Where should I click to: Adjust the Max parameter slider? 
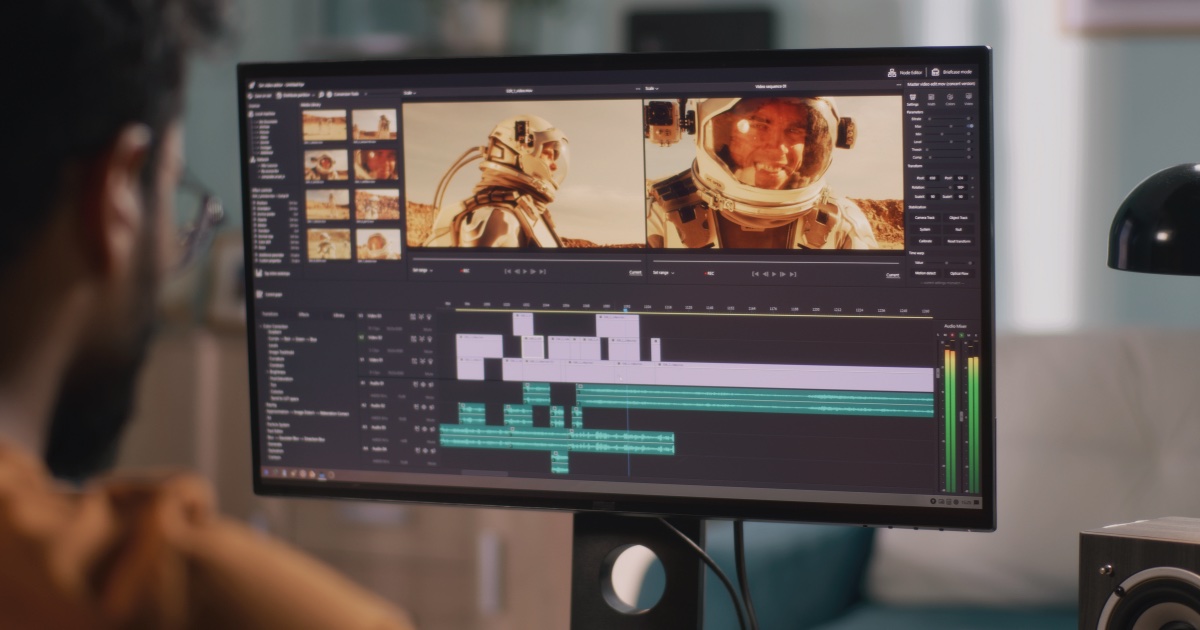[x=945, y=126]
